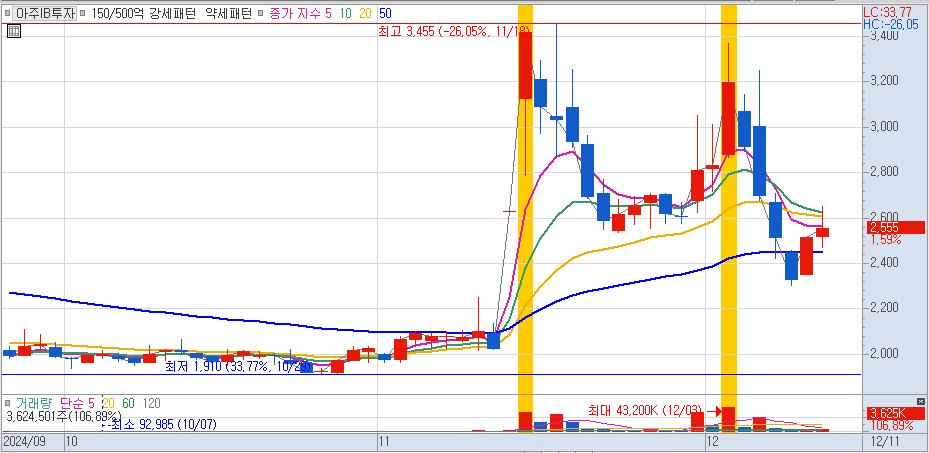Click the 2,000 price axis label
The height and width of the screenshot is (453, 929).
(x=884, y=353)
